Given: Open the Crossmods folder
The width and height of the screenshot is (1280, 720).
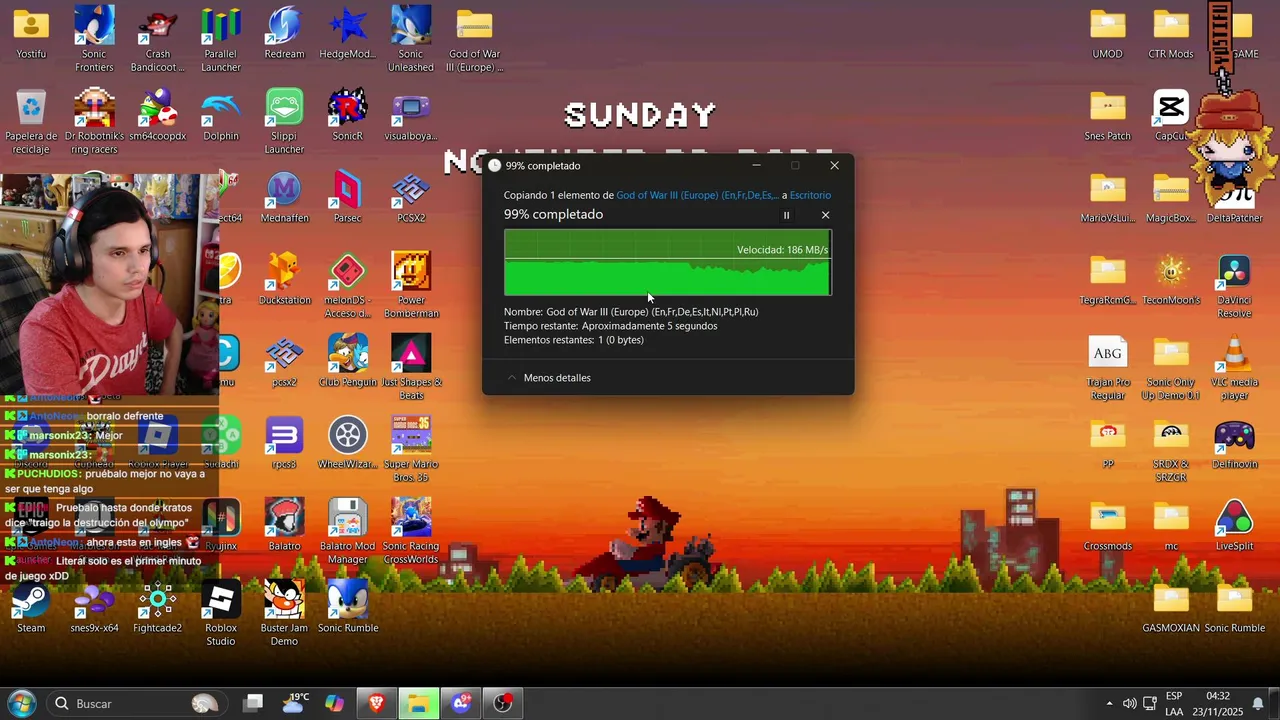Looking at the screenshot, I should pos(1107,526).
